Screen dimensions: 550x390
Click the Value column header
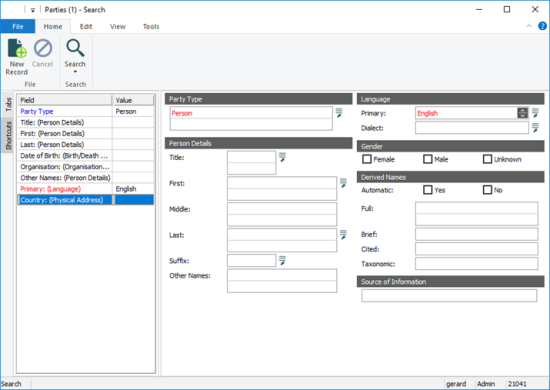pos(133,100)
